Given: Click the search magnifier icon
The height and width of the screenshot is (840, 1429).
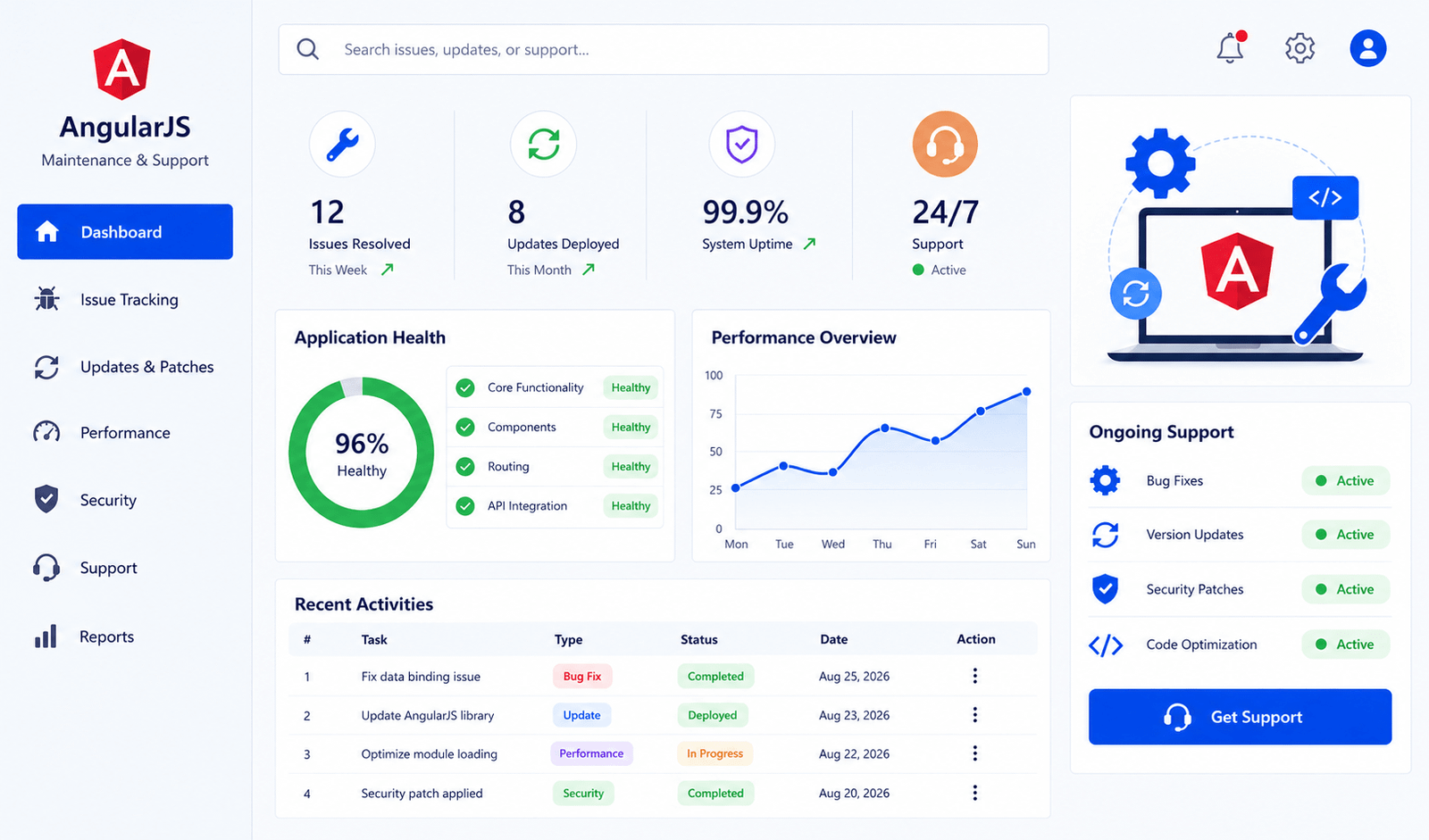Looking at the screenshot, I should click(308, 49).
